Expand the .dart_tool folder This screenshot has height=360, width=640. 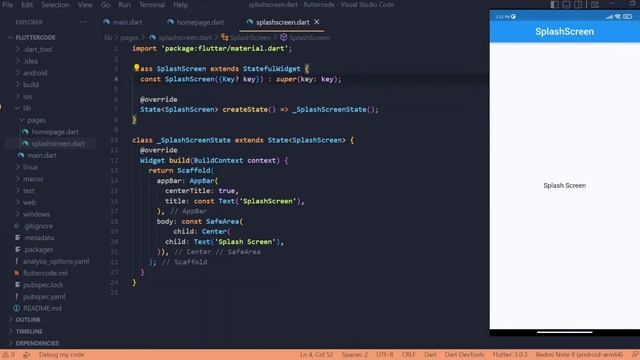tap(38, 49)
